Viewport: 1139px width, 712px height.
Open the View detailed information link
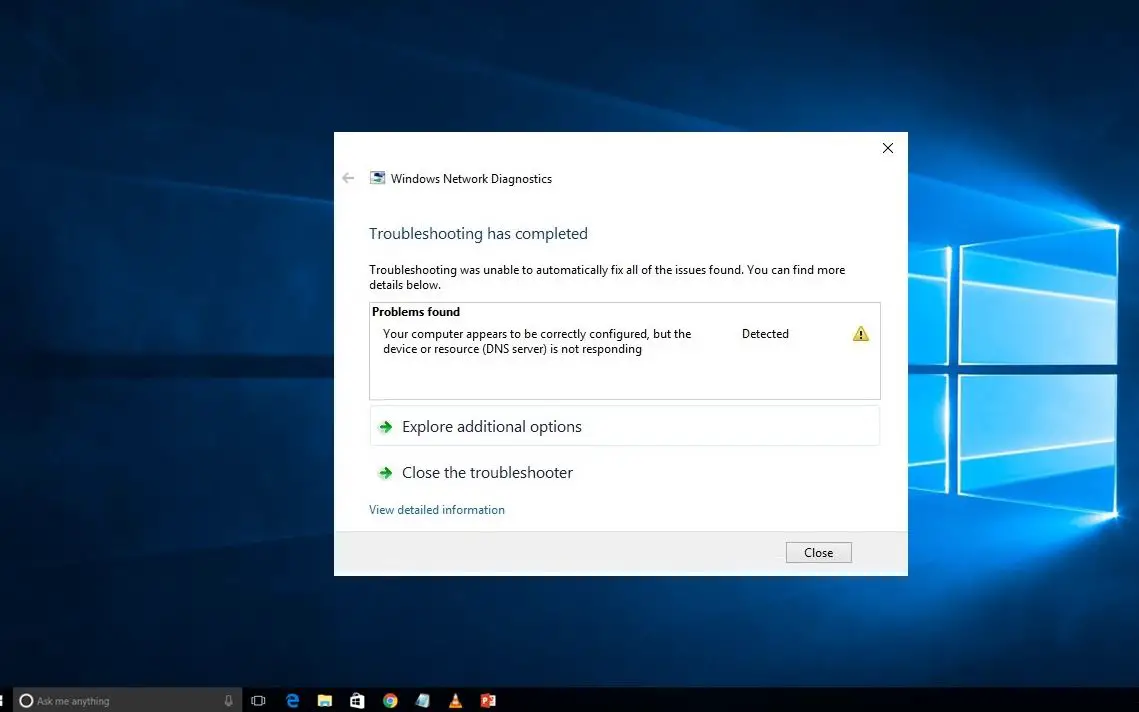tap(437, 510)
